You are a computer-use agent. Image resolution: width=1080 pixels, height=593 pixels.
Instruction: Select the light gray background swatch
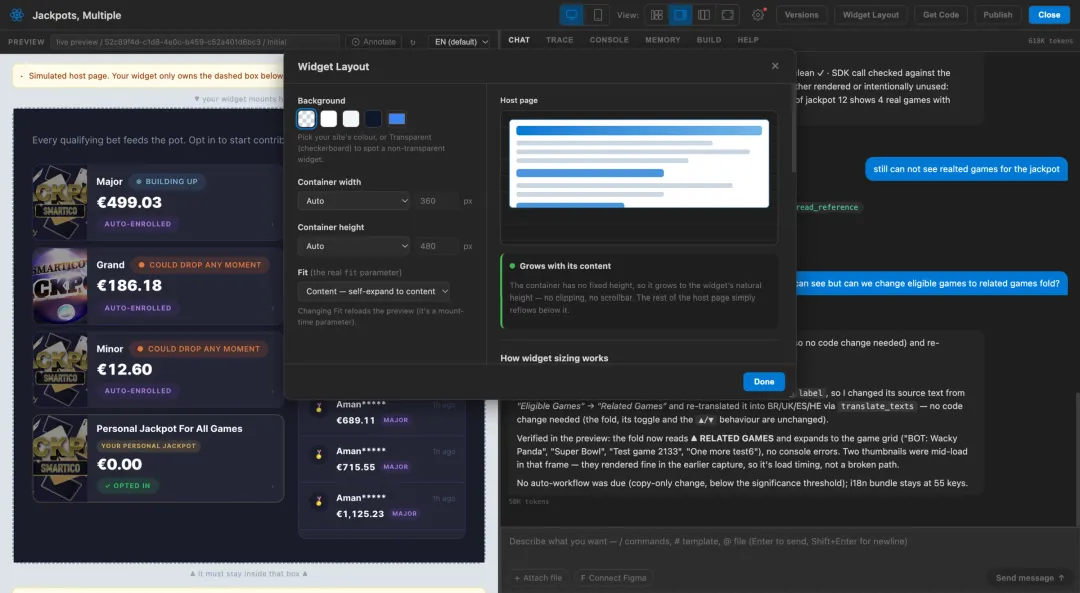(x=351, y=118)
